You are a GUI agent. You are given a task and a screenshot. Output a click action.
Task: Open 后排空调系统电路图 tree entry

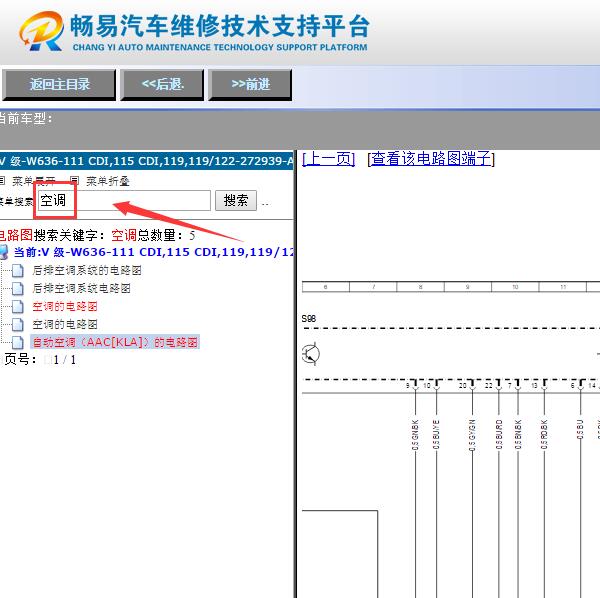coord(82,288)
